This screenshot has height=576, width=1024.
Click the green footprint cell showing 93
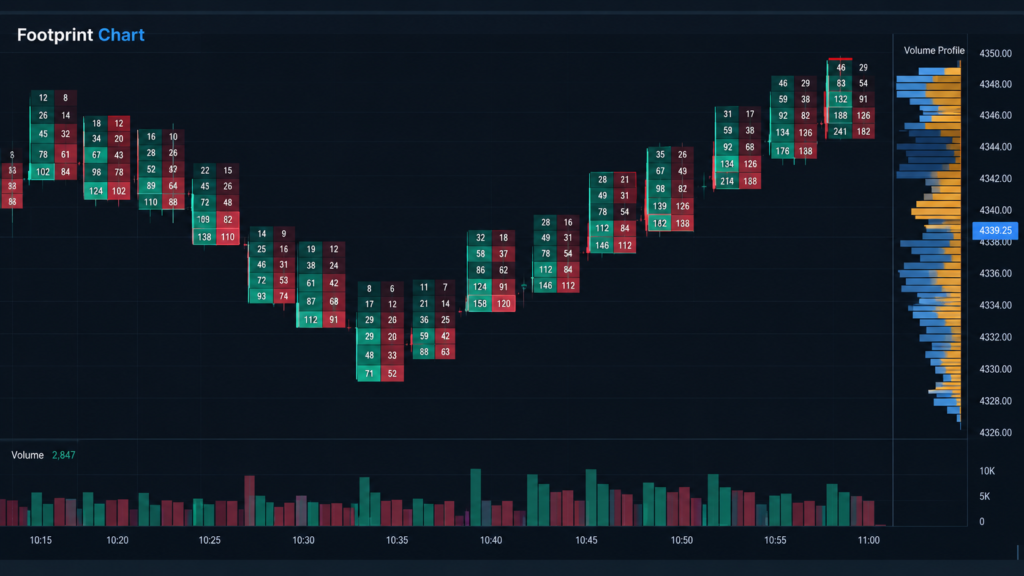[261, 296]
